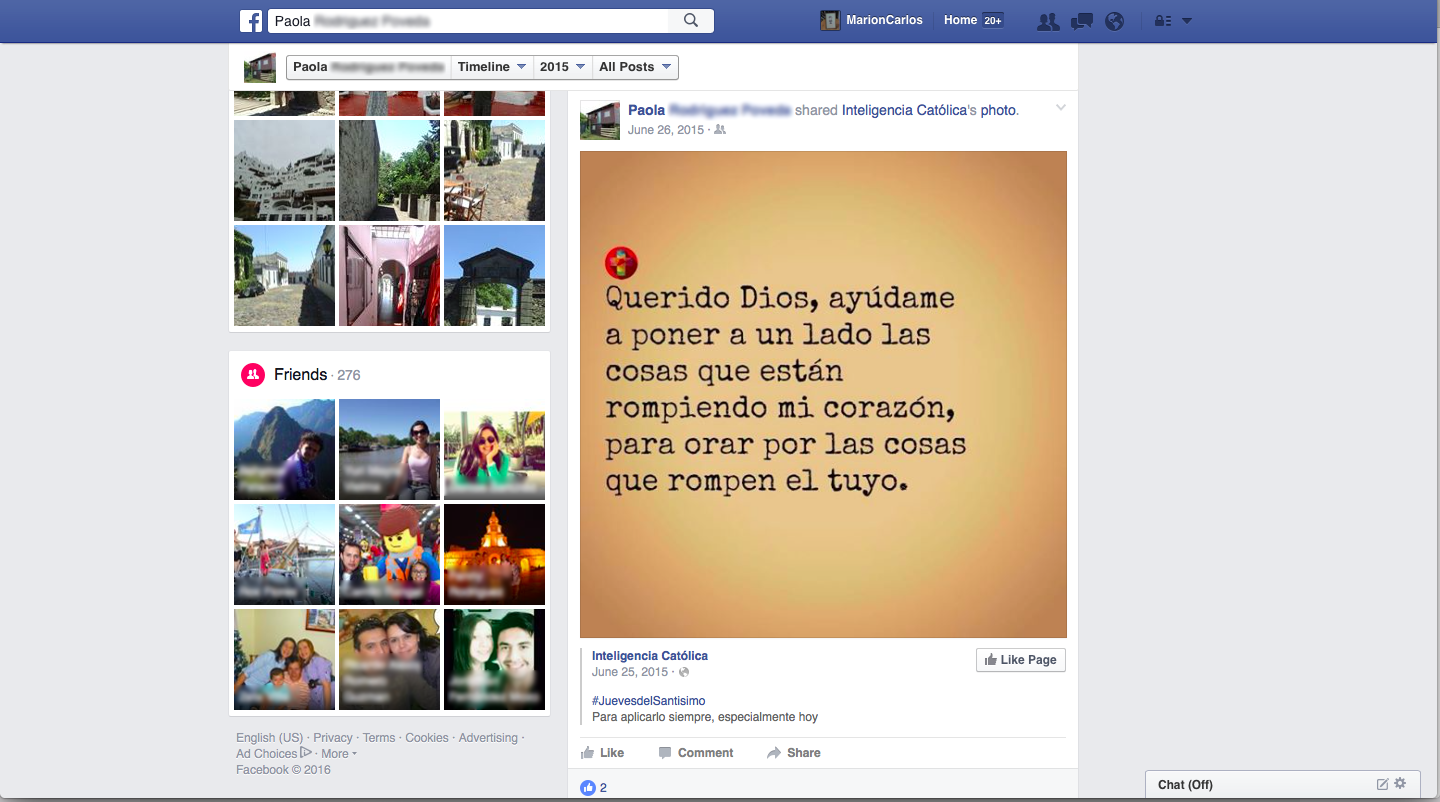Click the new message compose icon in Chat bar
The height and width of the screenshot is (802, 1440).
pos(1383,784)
